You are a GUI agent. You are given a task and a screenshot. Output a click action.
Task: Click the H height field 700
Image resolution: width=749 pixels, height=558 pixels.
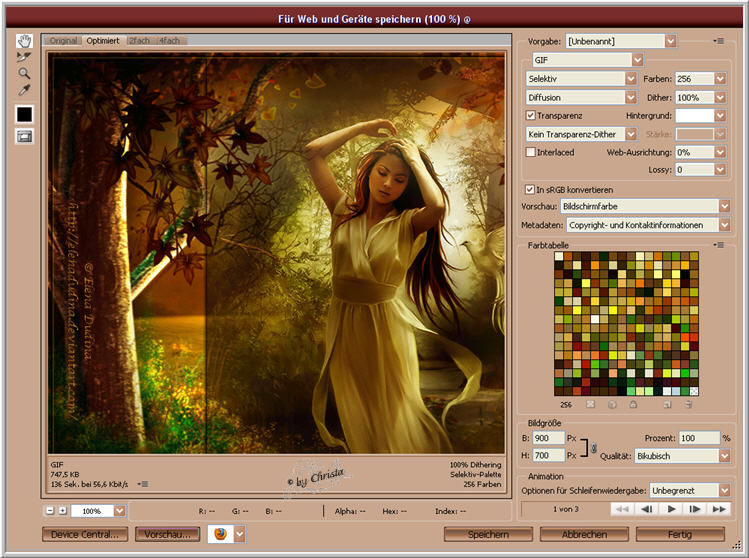(x=548, y=455)
